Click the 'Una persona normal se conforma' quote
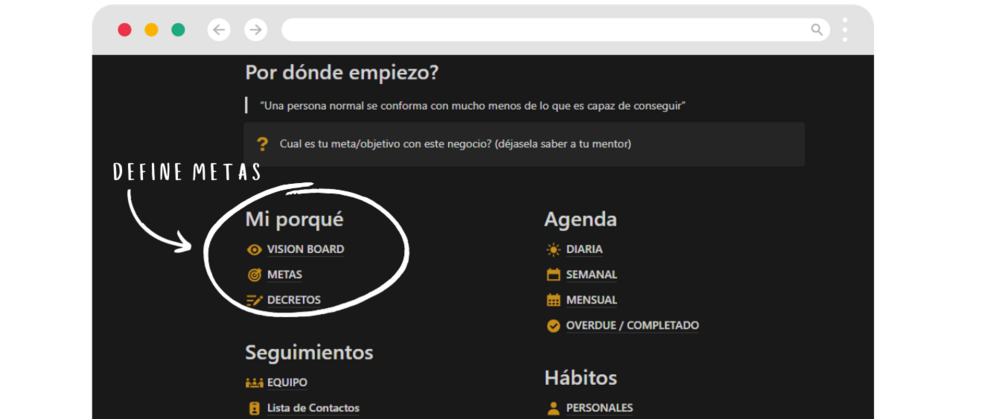 473,106
